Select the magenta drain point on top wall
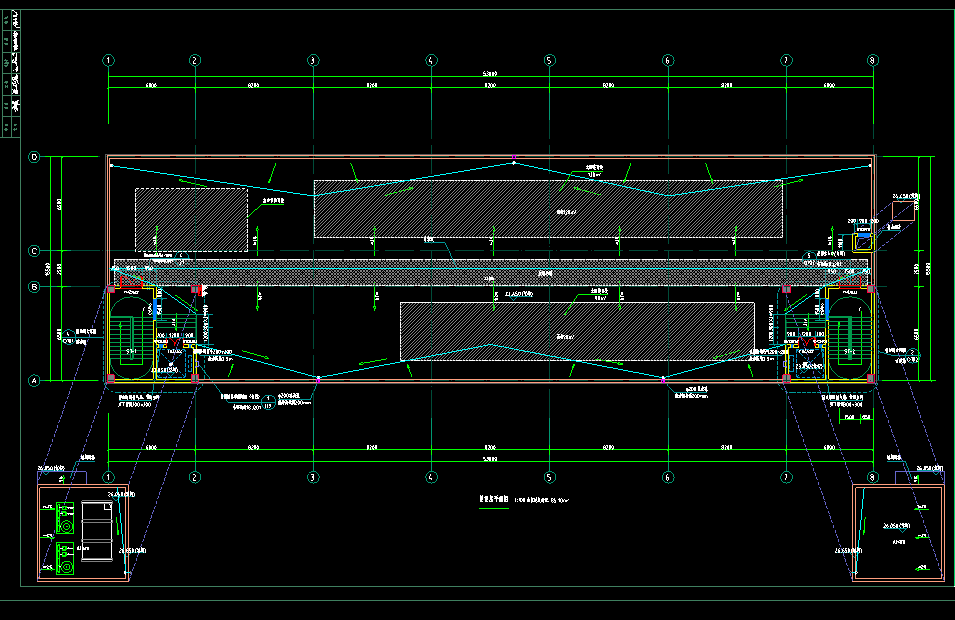 pyautogui.click(x=513, y=160)
